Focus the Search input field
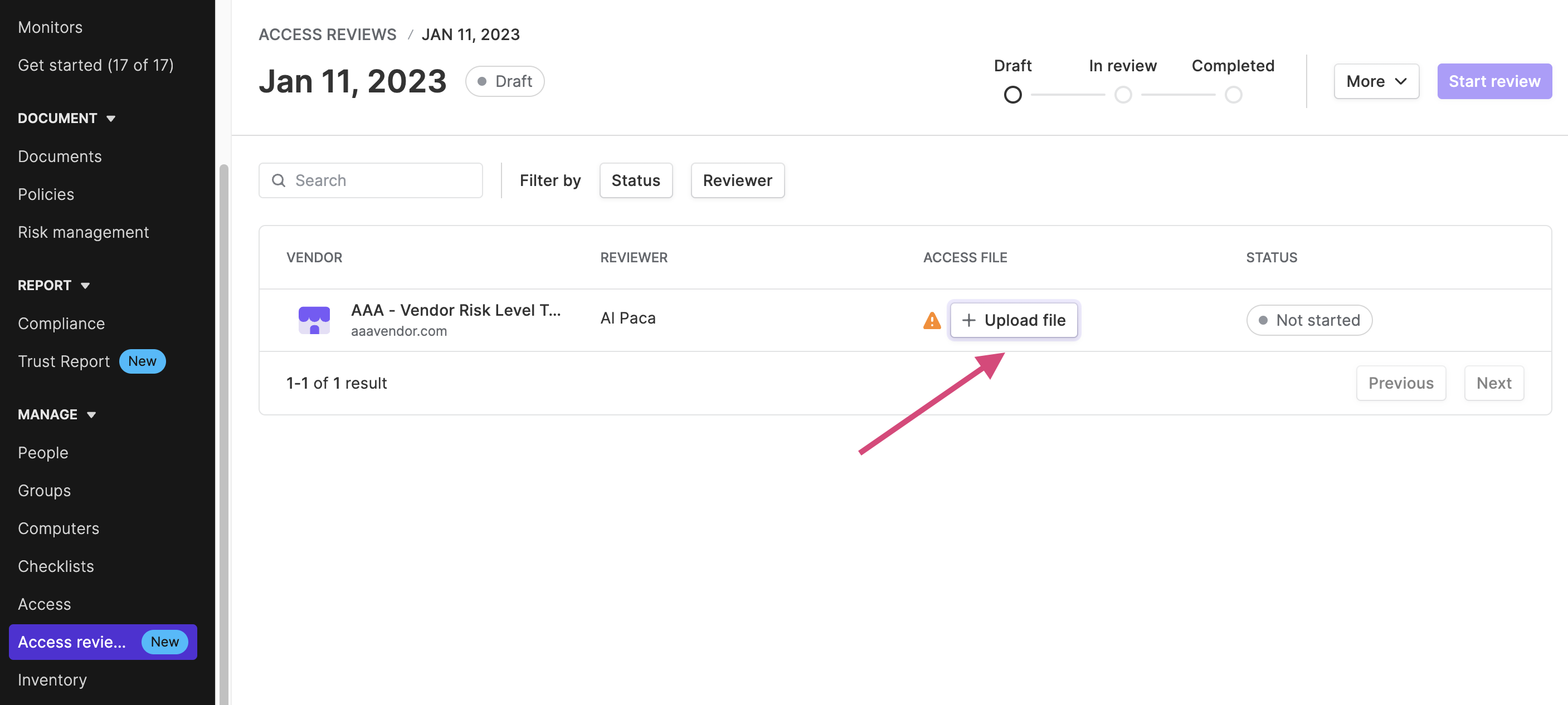This screenshot has width=1568, height=705. (370, 180)
